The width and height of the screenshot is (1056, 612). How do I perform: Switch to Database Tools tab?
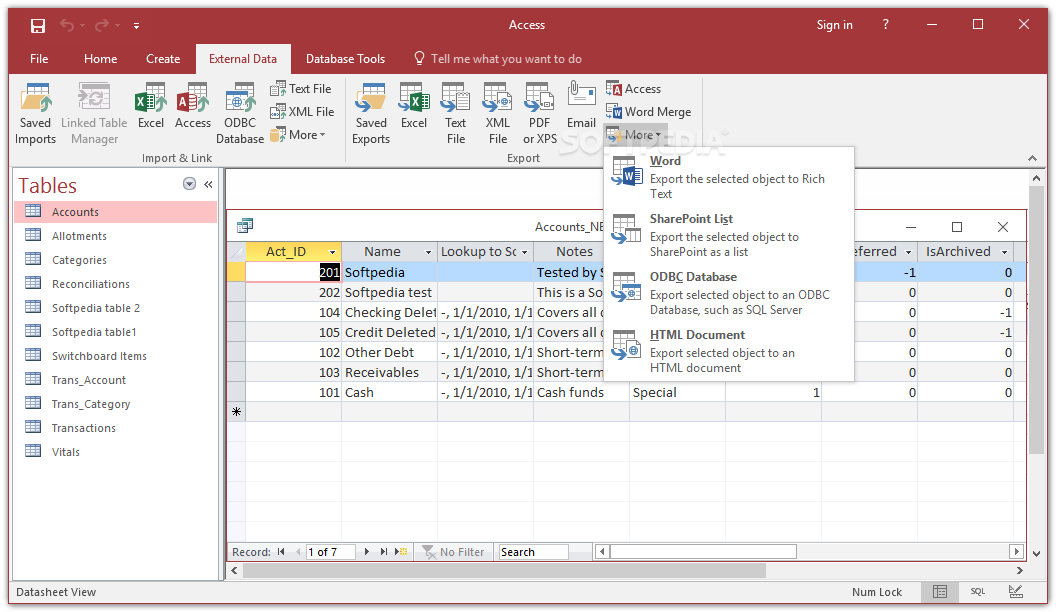(x=345, y=59)
